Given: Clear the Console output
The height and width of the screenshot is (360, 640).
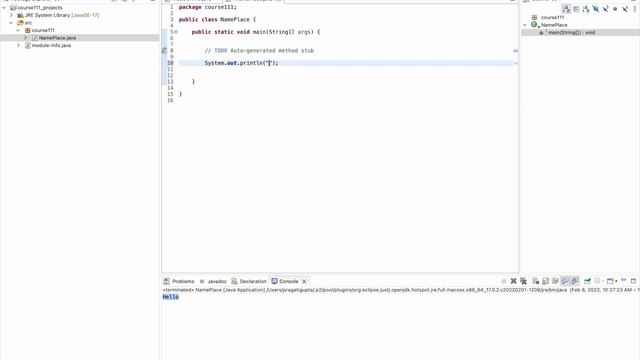Looking at the screenshot, I should pyautogui.click(x=536, y=281).
